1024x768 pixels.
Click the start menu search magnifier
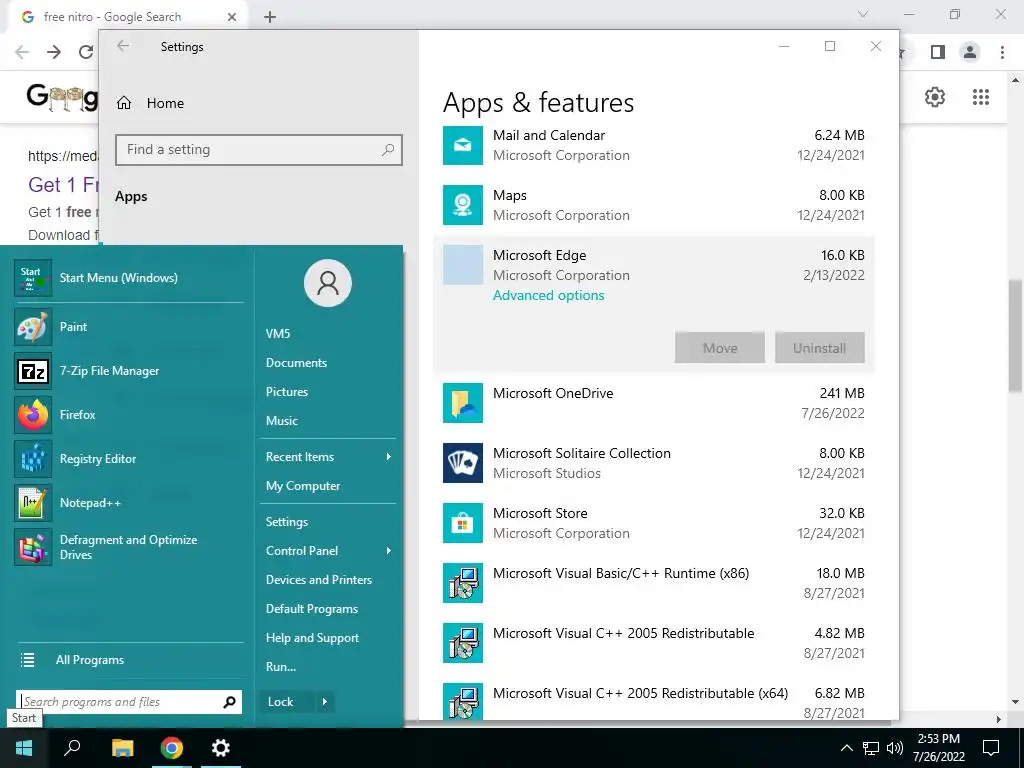click(x=229, y=702)
